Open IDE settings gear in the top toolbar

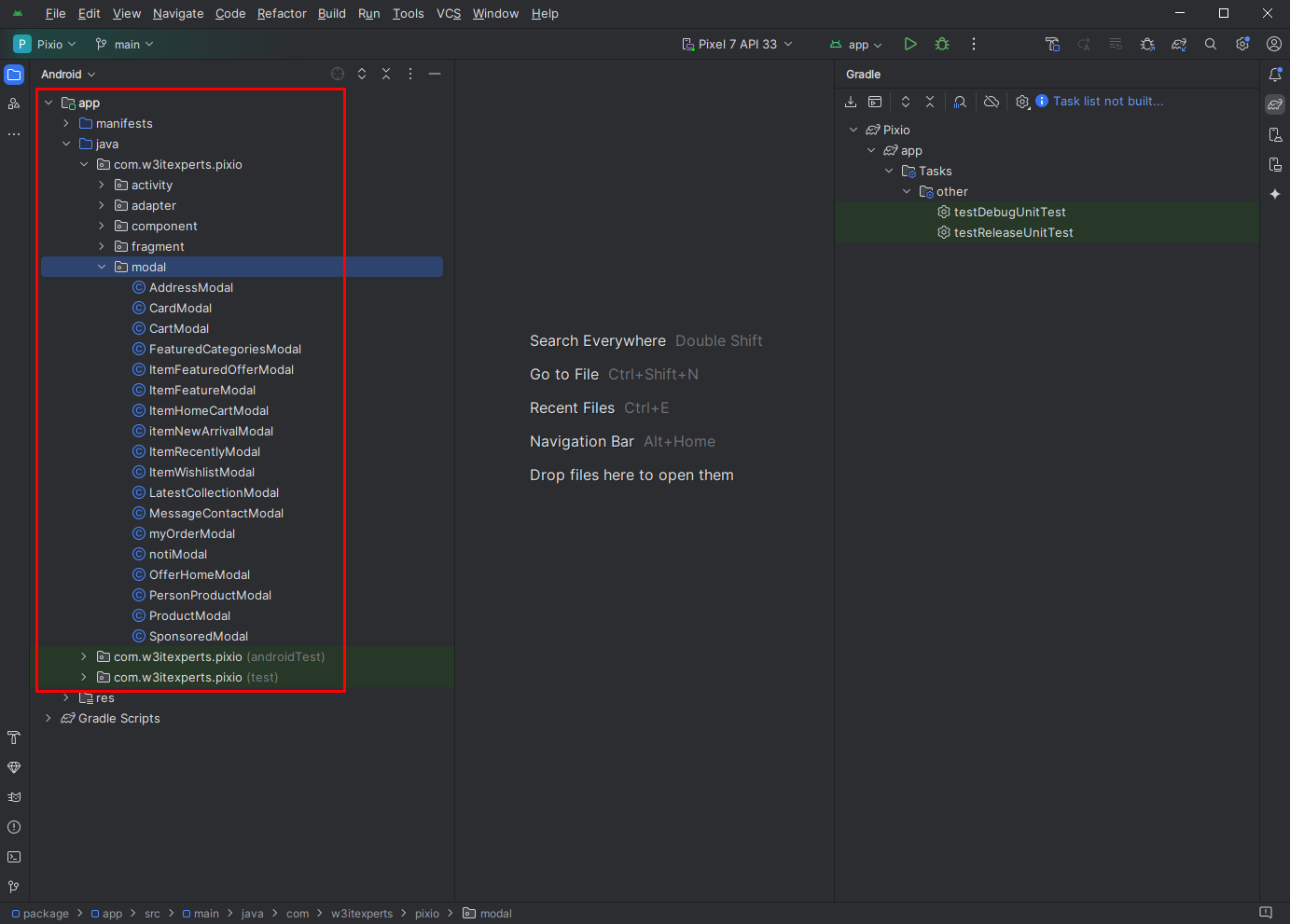[x=1242, y=44]
